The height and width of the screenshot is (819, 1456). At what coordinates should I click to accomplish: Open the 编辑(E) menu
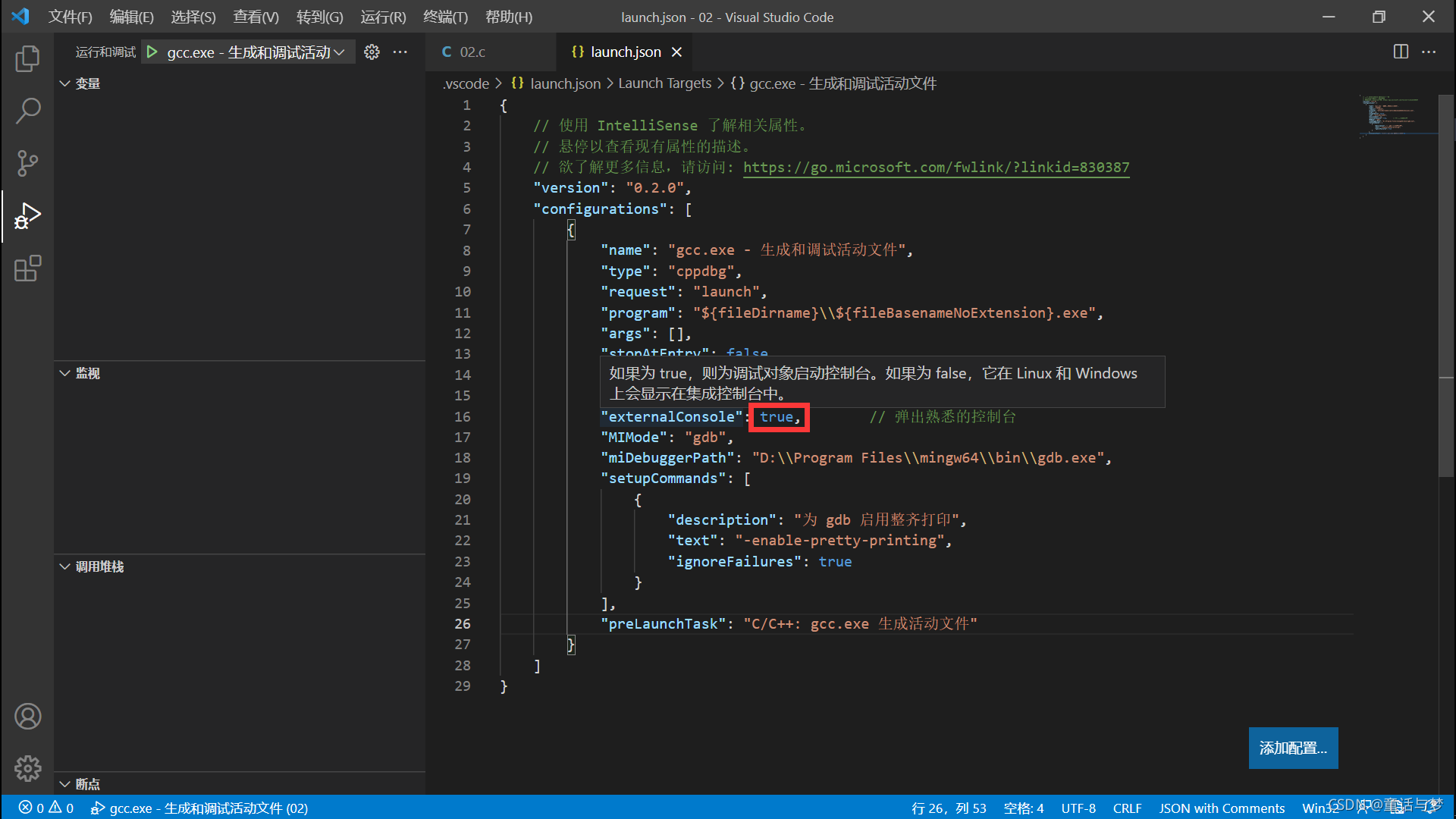131,17
